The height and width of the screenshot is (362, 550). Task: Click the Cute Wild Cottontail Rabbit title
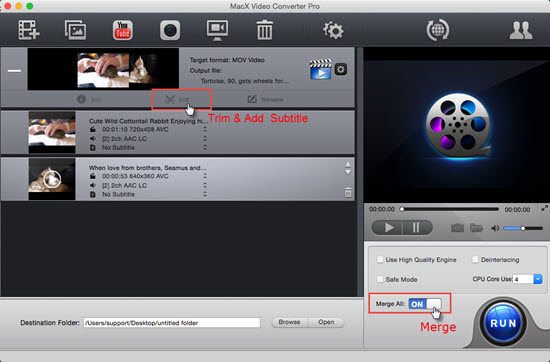[x=148, y=121]
